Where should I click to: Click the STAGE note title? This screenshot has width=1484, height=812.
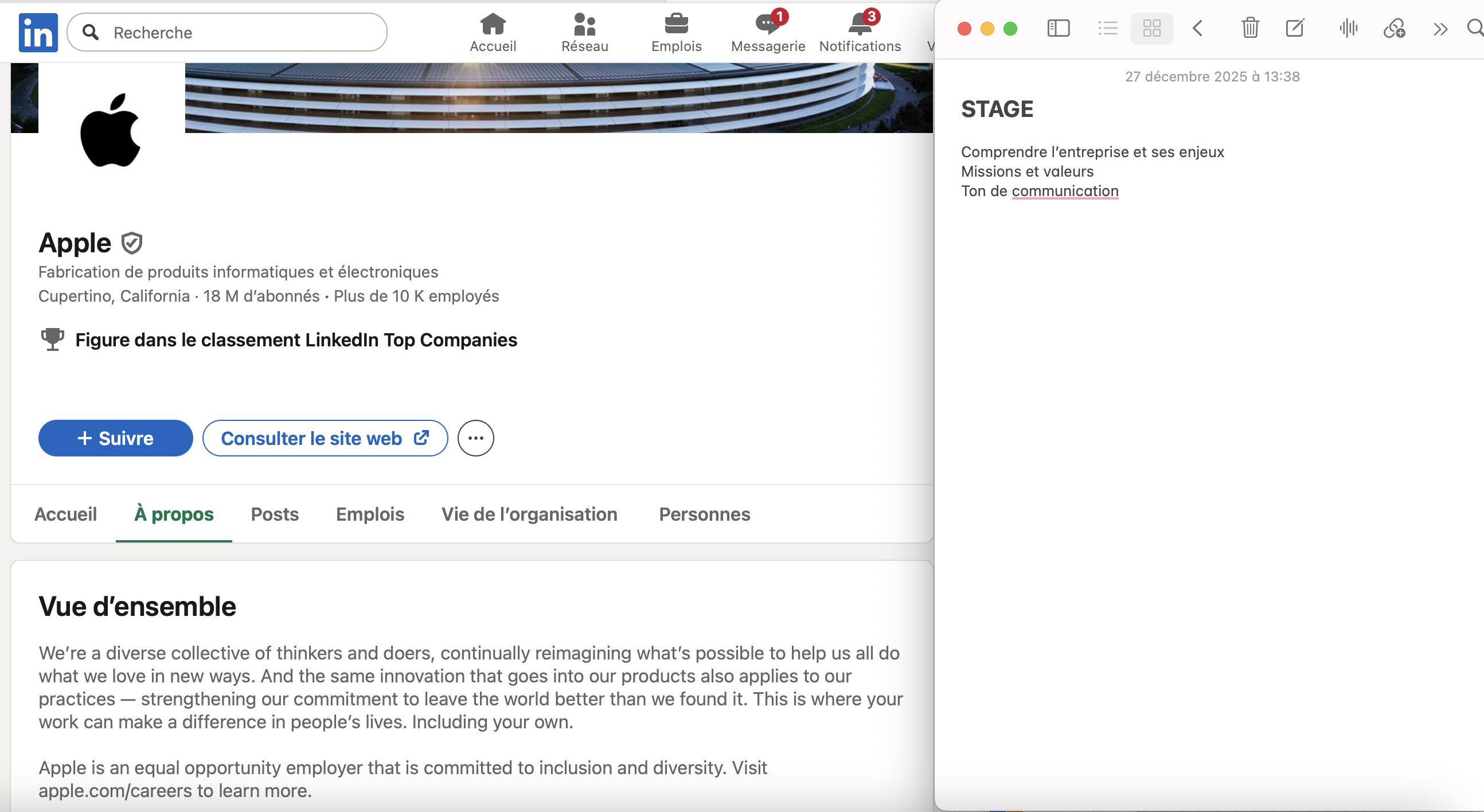[x=997, y=110]
